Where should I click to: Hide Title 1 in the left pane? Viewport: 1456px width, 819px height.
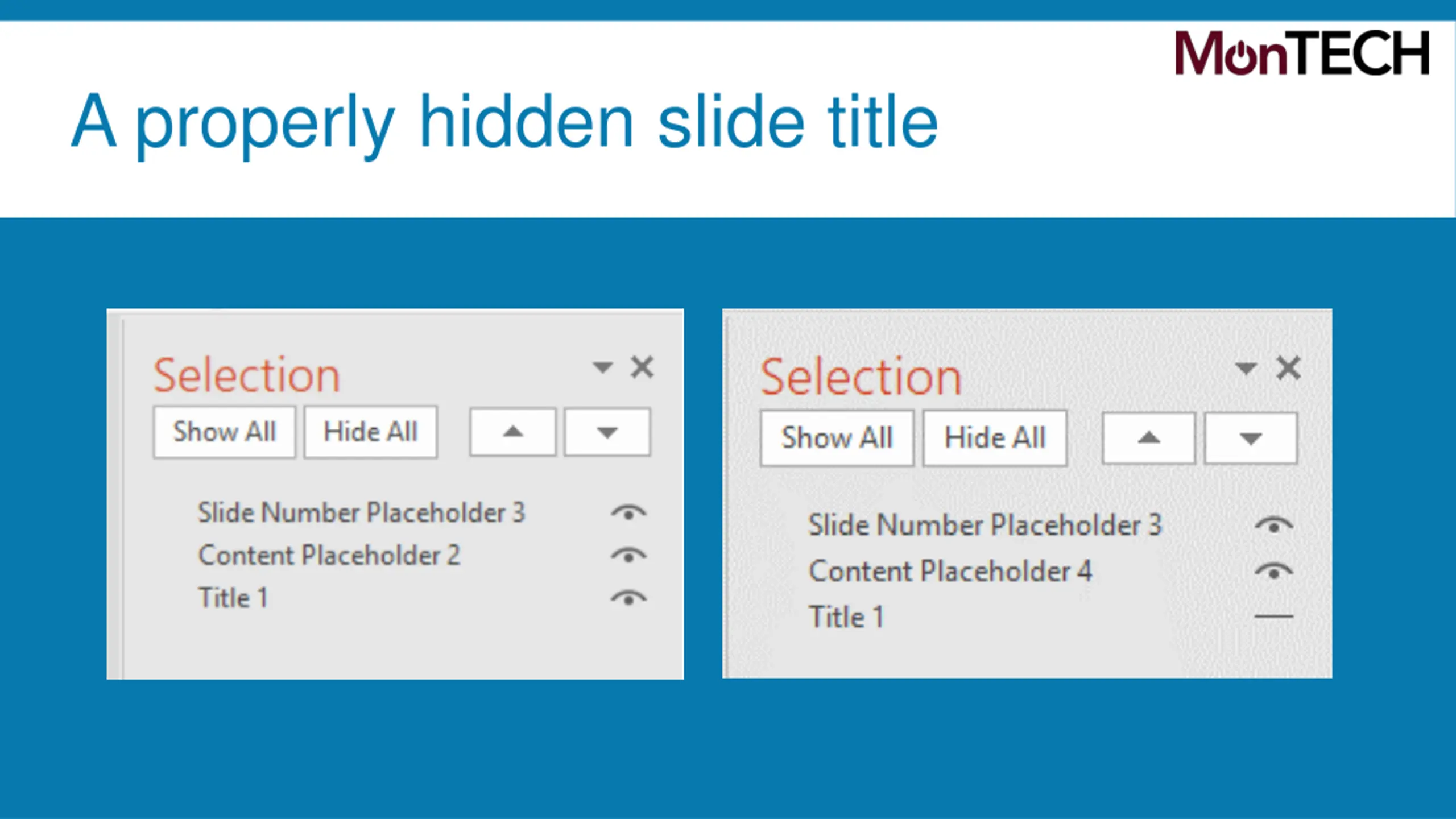(x=628, y=598)
